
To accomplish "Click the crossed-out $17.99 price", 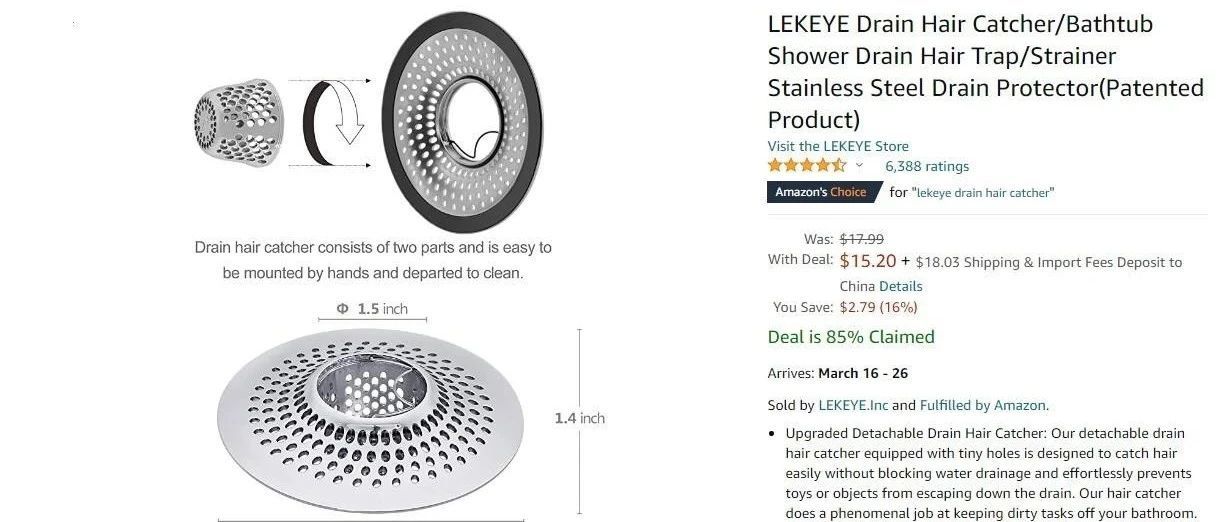I will pyautogui.click(x=861, y=239).
